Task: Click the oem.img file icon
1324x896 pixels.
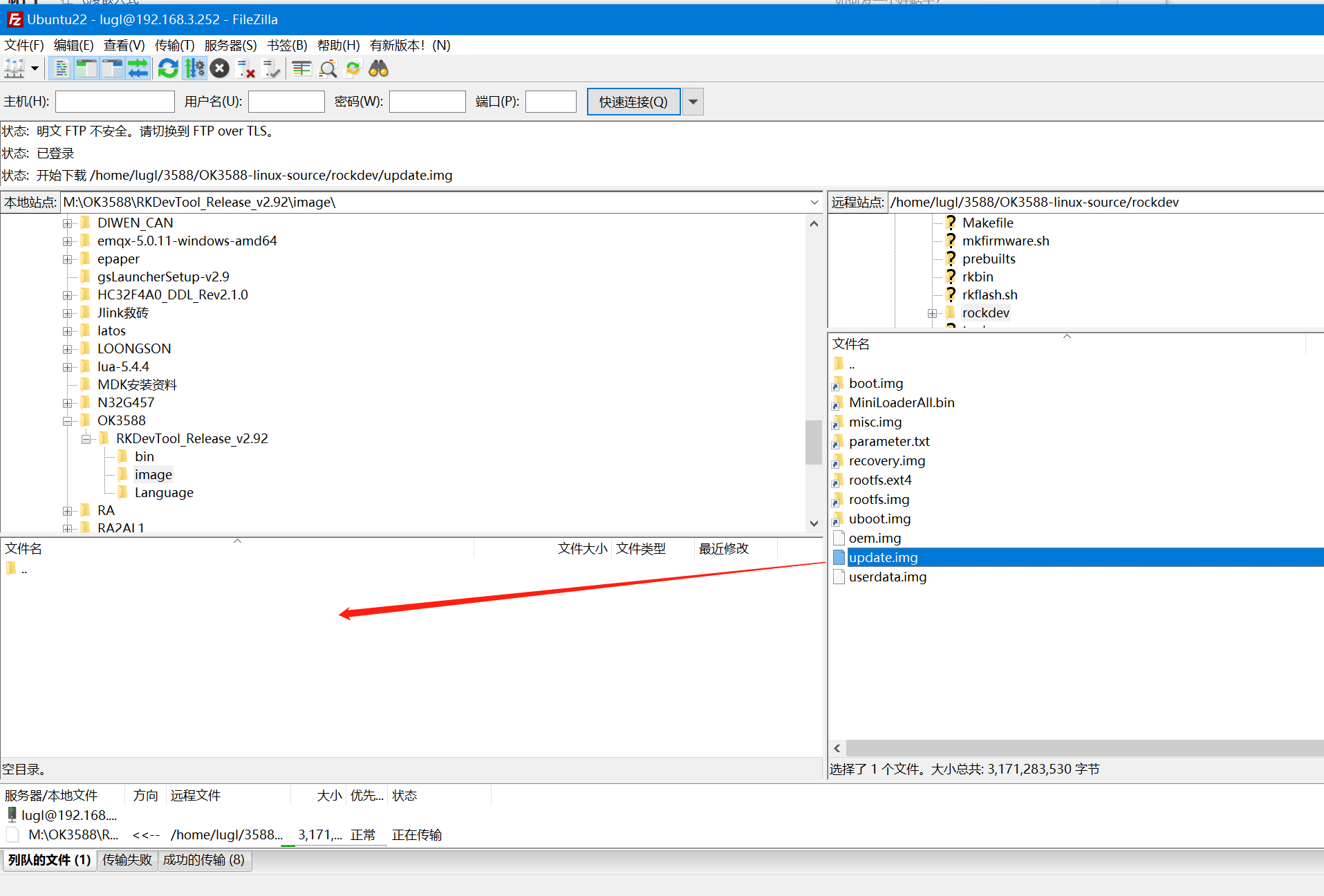Action: click(839, 538)
